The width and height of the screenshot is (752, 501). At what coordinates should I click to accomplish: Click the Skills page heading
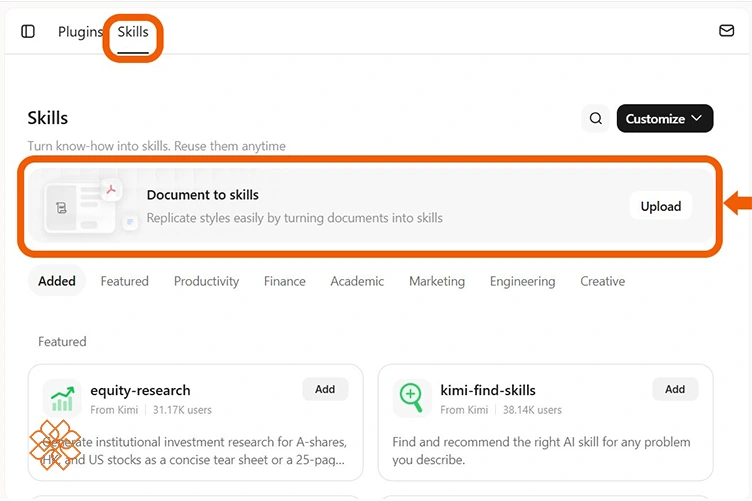[47, 118]
